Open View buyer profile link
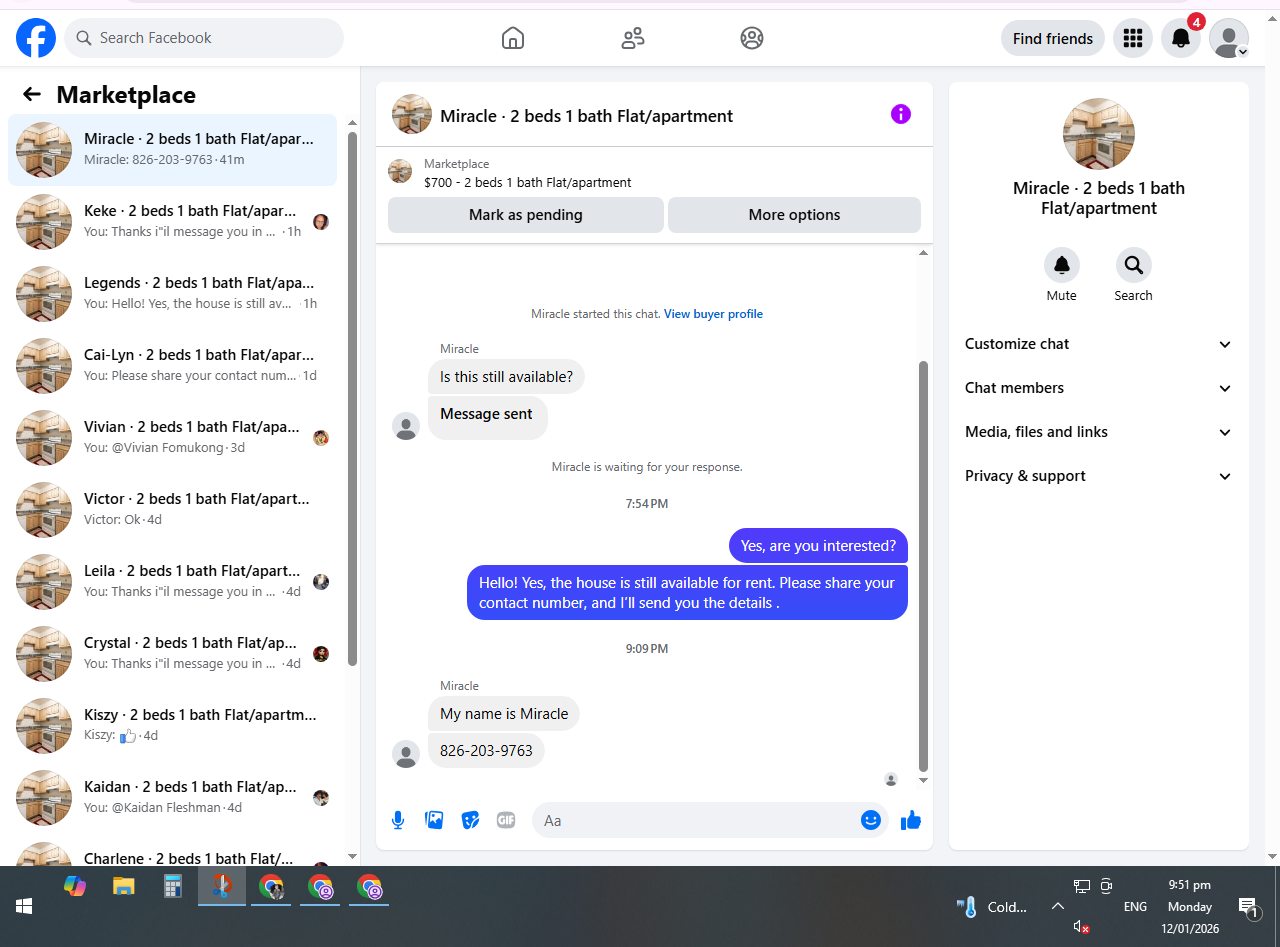 (713, 314)
